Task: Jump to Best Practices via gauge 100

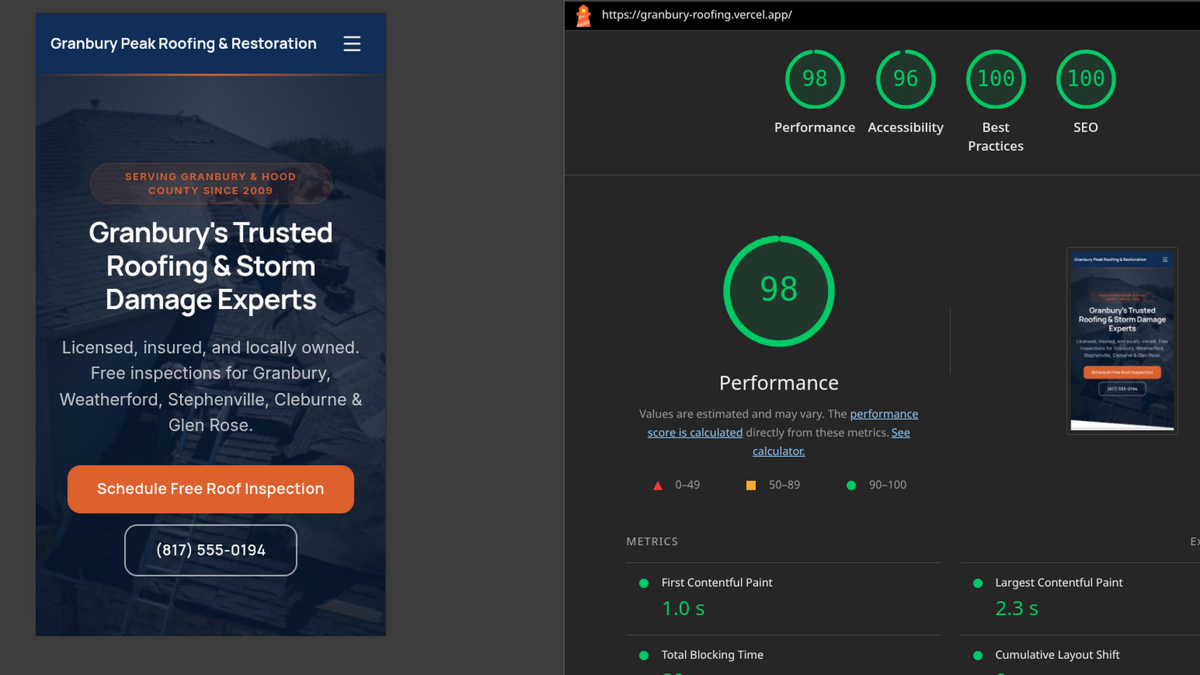Action: 996,79
